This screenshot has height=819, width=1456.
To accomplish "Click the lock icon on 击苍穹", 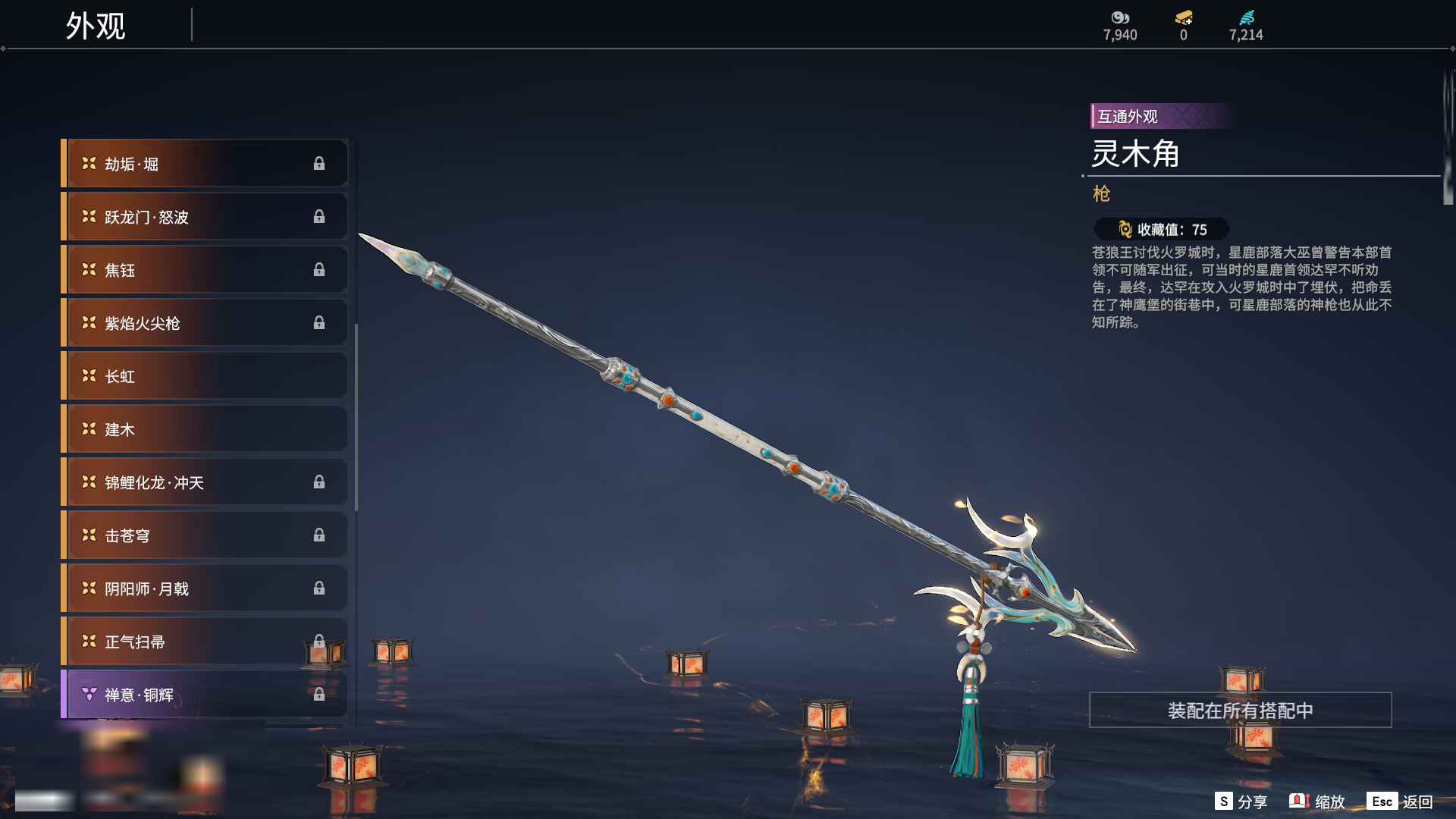I will pos(319,535).
